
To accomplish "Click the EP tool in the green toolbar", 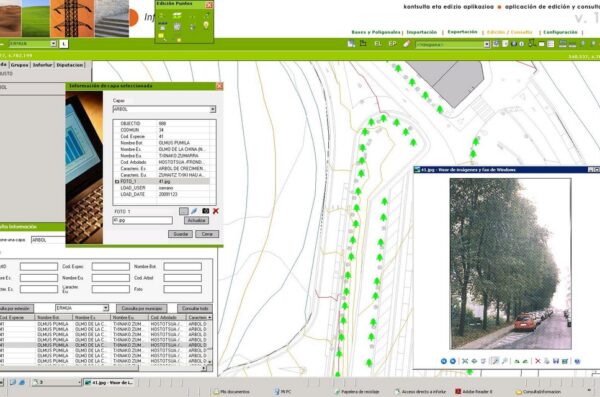I will click(x=392, y=44).
